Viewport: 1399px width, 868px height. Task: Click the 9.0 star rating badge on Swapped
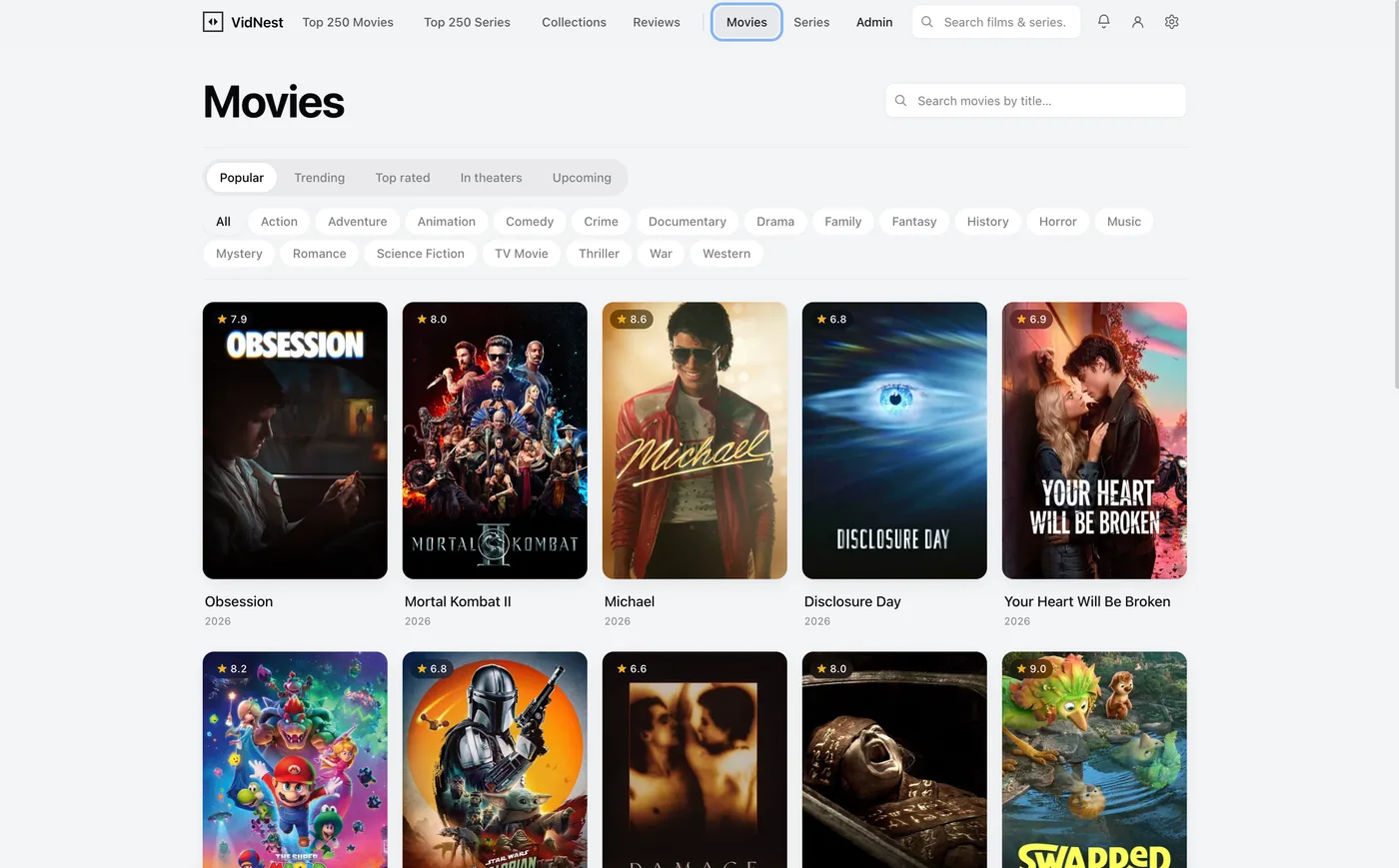coord(1031,669)
